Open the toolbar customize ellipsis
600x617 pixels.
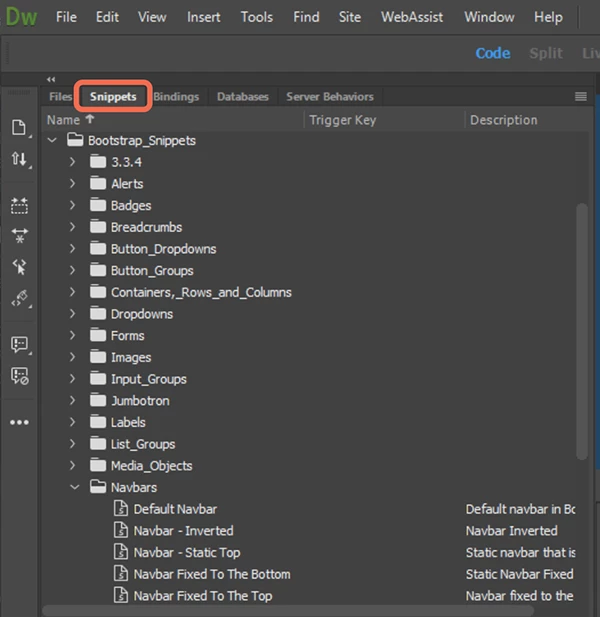click(x=19, y=422)
